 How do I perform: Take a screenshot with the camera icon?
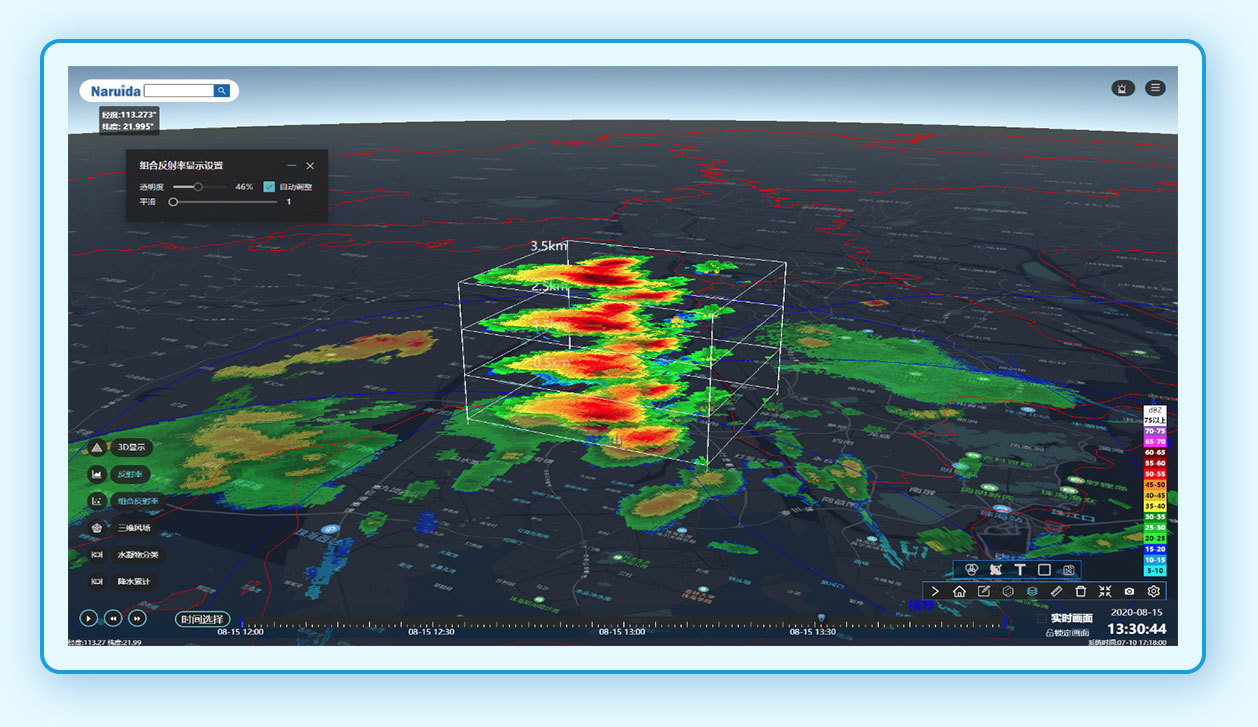pos(1129,592)
